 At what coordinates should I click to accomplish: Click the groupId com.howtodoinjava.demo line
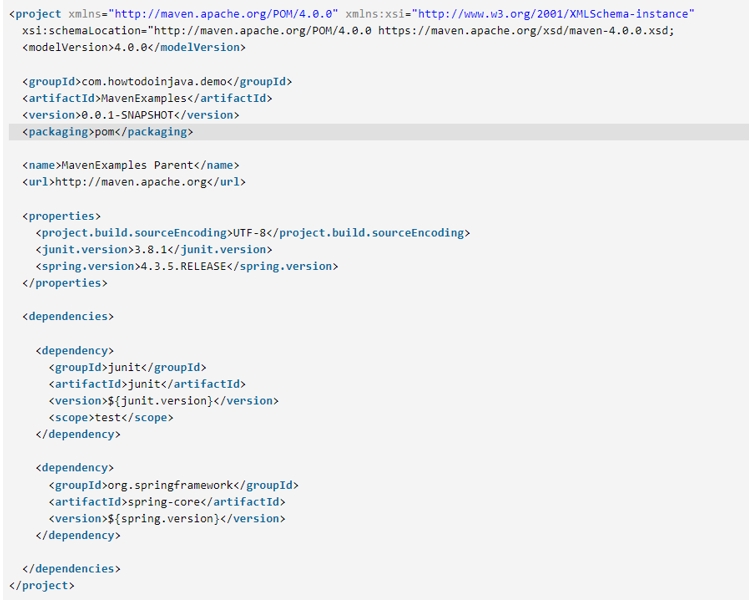[x=157, y=82]
